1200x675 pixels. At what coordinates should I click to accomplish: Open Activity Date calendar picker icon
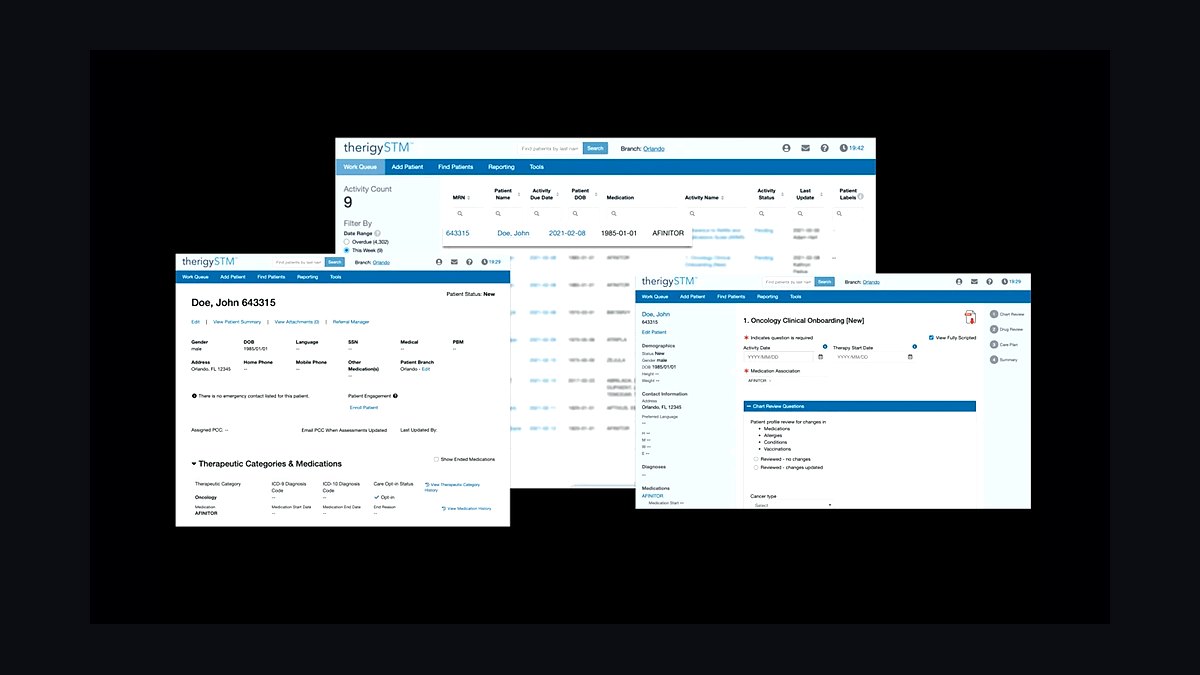(821, 357)
